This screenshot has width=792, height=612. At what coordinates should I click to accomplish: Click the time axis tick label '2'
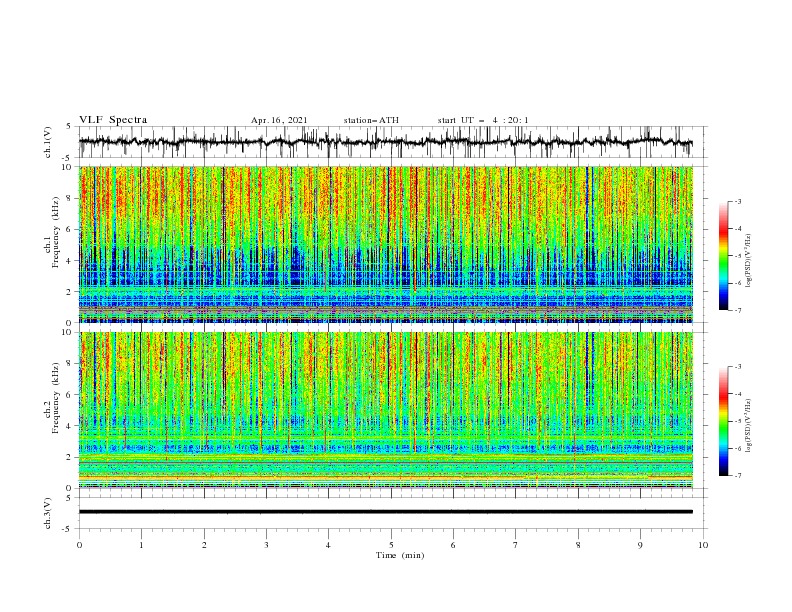(x=204, y=545)
